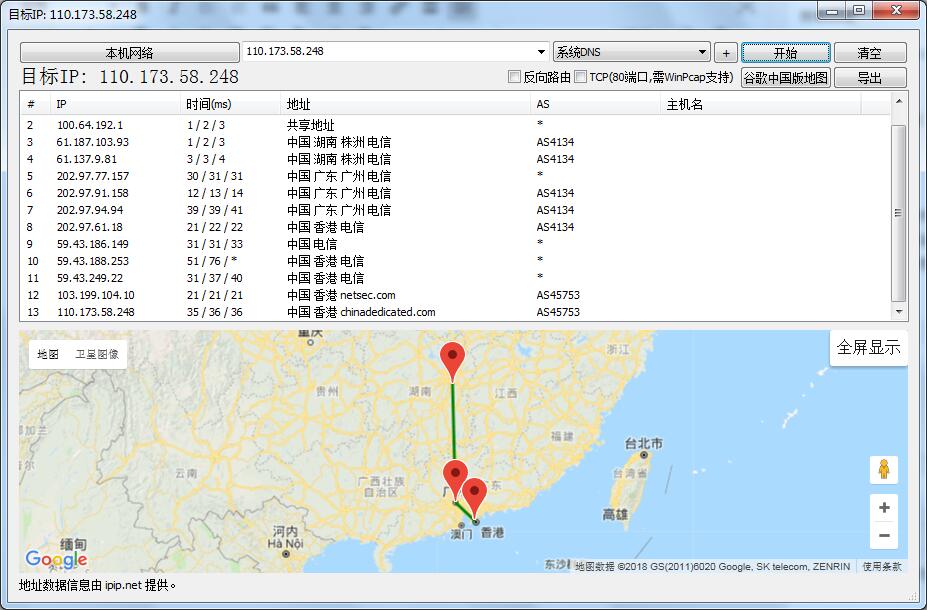Click the 导出 export button
Screen dimensions: 927x610
(x=869, y=77)
